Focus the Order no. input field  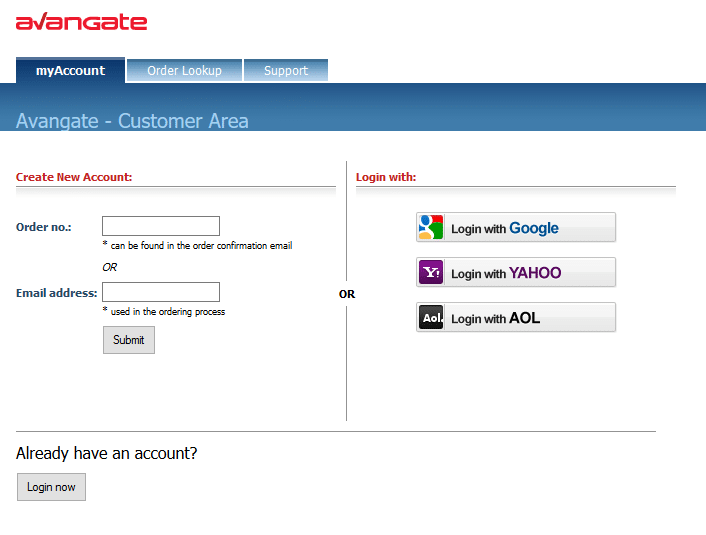(x=161, y=226)
